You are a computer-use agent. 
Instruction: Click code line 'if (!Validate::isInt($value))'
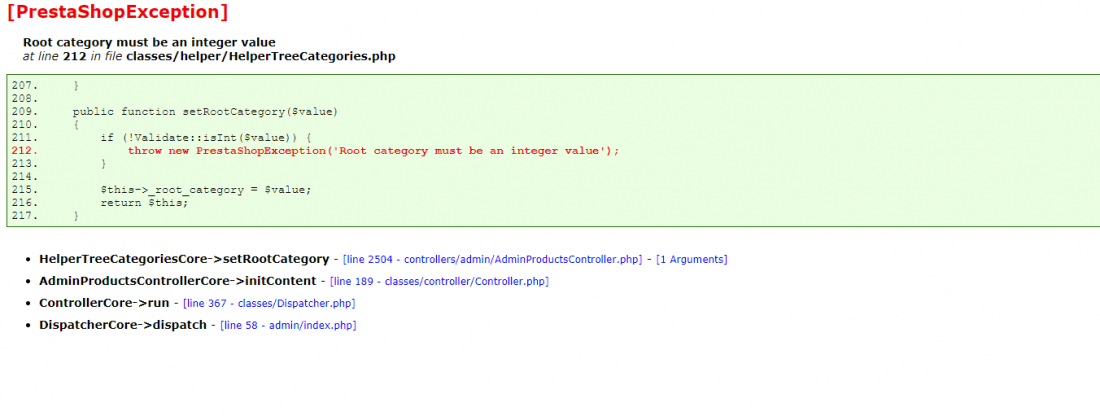point(206,137)
